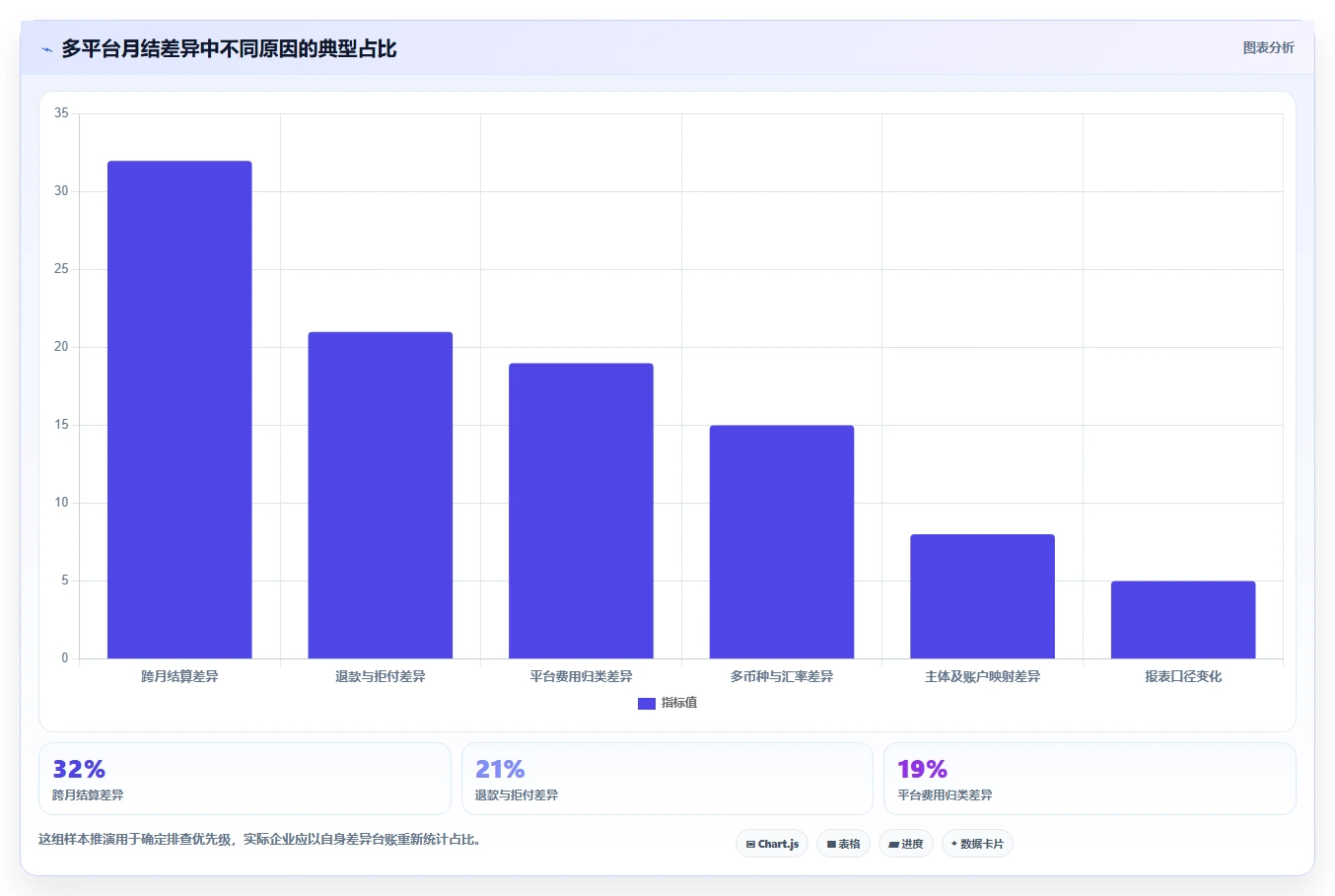Open the 21% 退款与拒付差异 data card
The image size is (1335, 896).
pos(667,779)
